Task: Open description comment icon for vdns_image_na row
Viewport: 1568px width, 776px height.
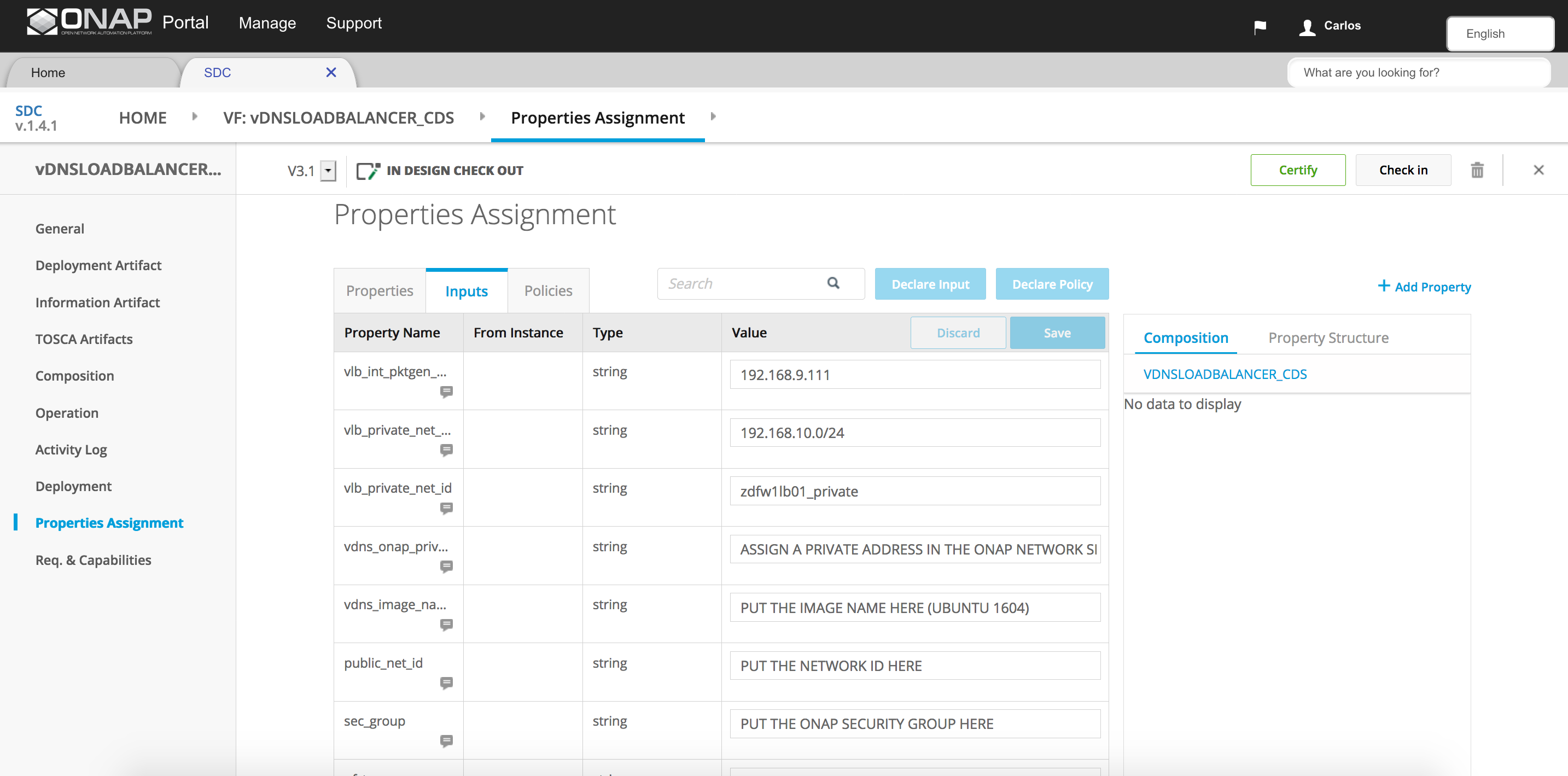Action: tap(446, 625)
